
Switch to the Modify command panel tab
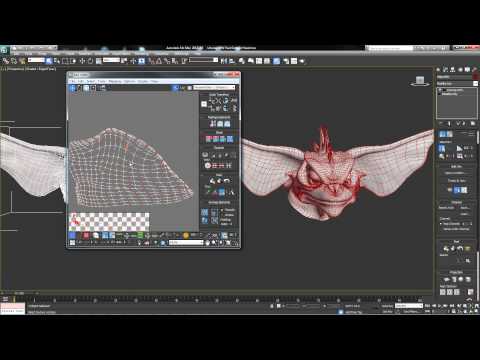click(x=446, y=69)
